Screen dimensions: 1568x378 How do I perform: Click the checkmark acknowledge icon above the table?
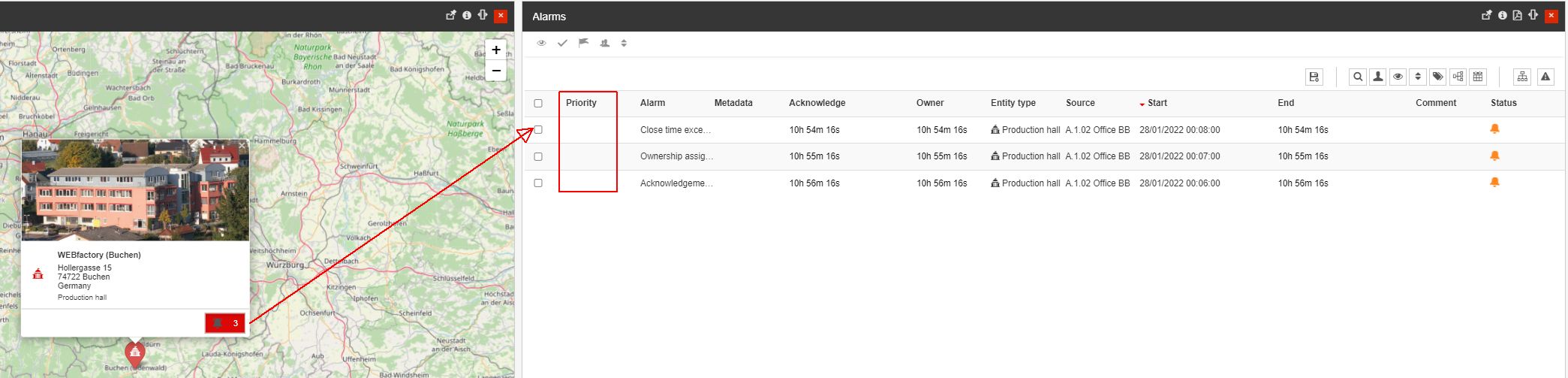562,43
